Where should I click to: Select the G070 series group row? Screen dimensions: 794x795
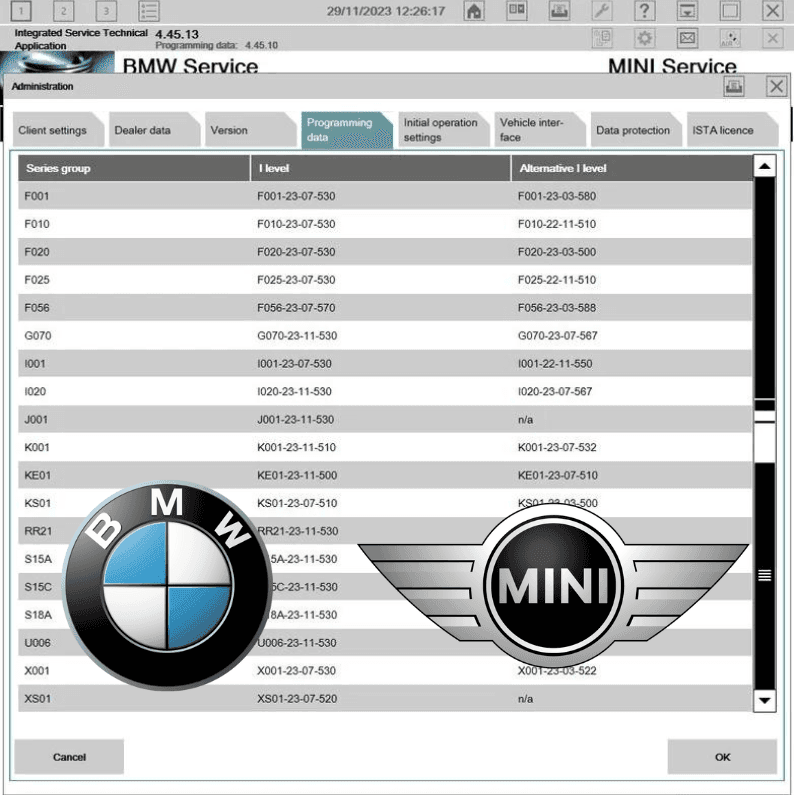385,336
